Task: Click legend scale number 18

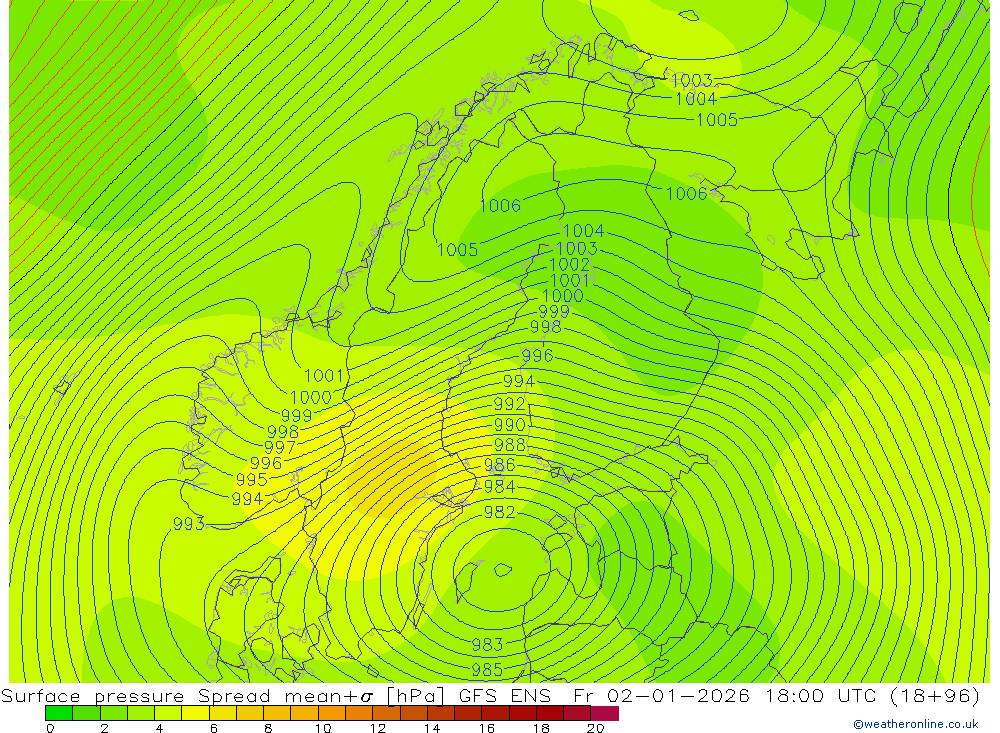Action: pos(541,728)
